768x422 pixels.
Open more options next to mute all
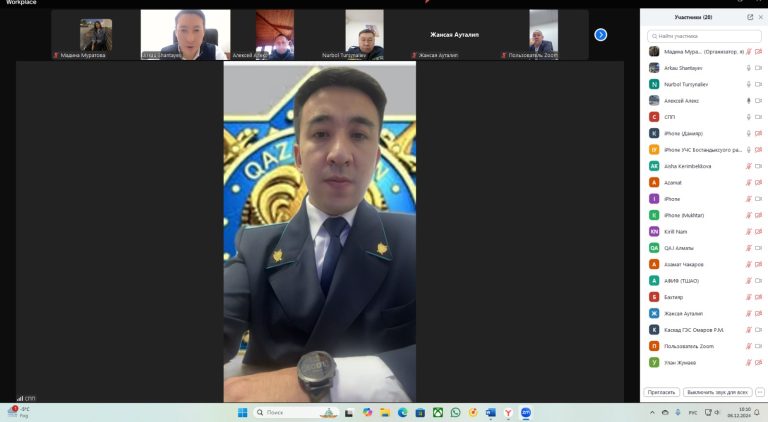click(x=760, y=392)
